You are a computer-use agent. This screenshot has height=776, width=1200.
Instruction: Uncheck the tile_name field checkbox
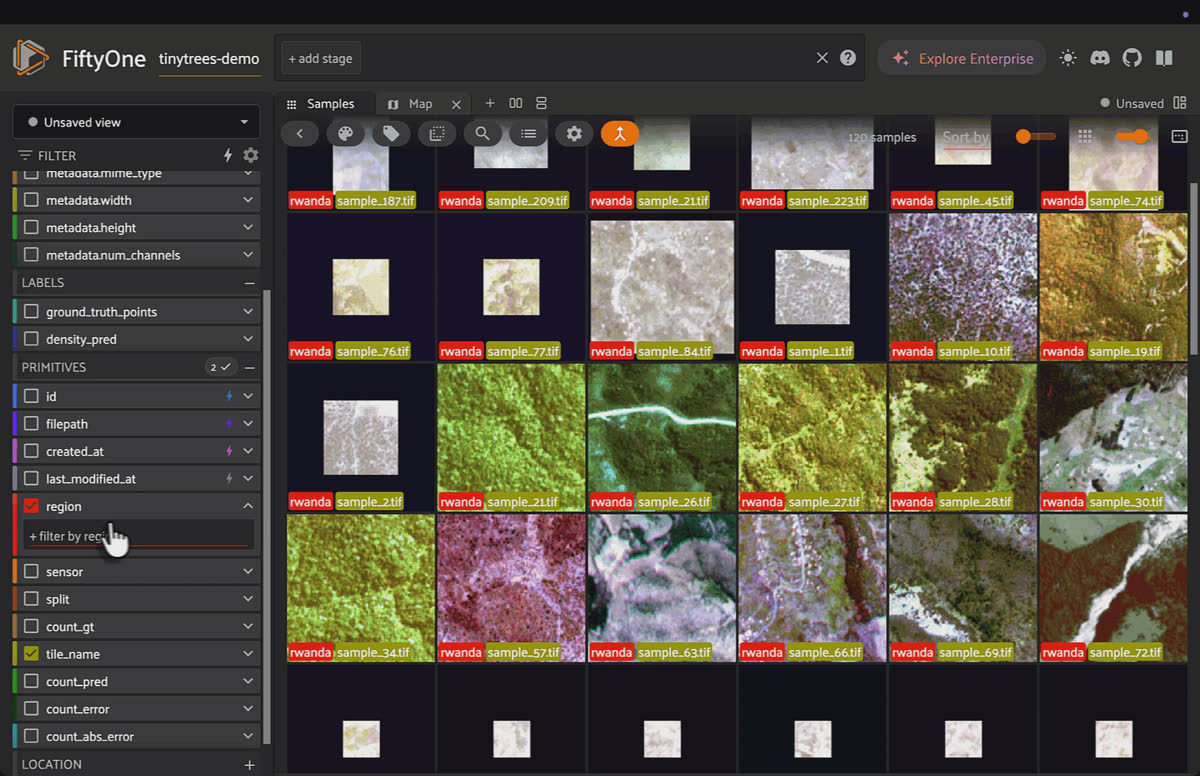(x=31, y=654)
